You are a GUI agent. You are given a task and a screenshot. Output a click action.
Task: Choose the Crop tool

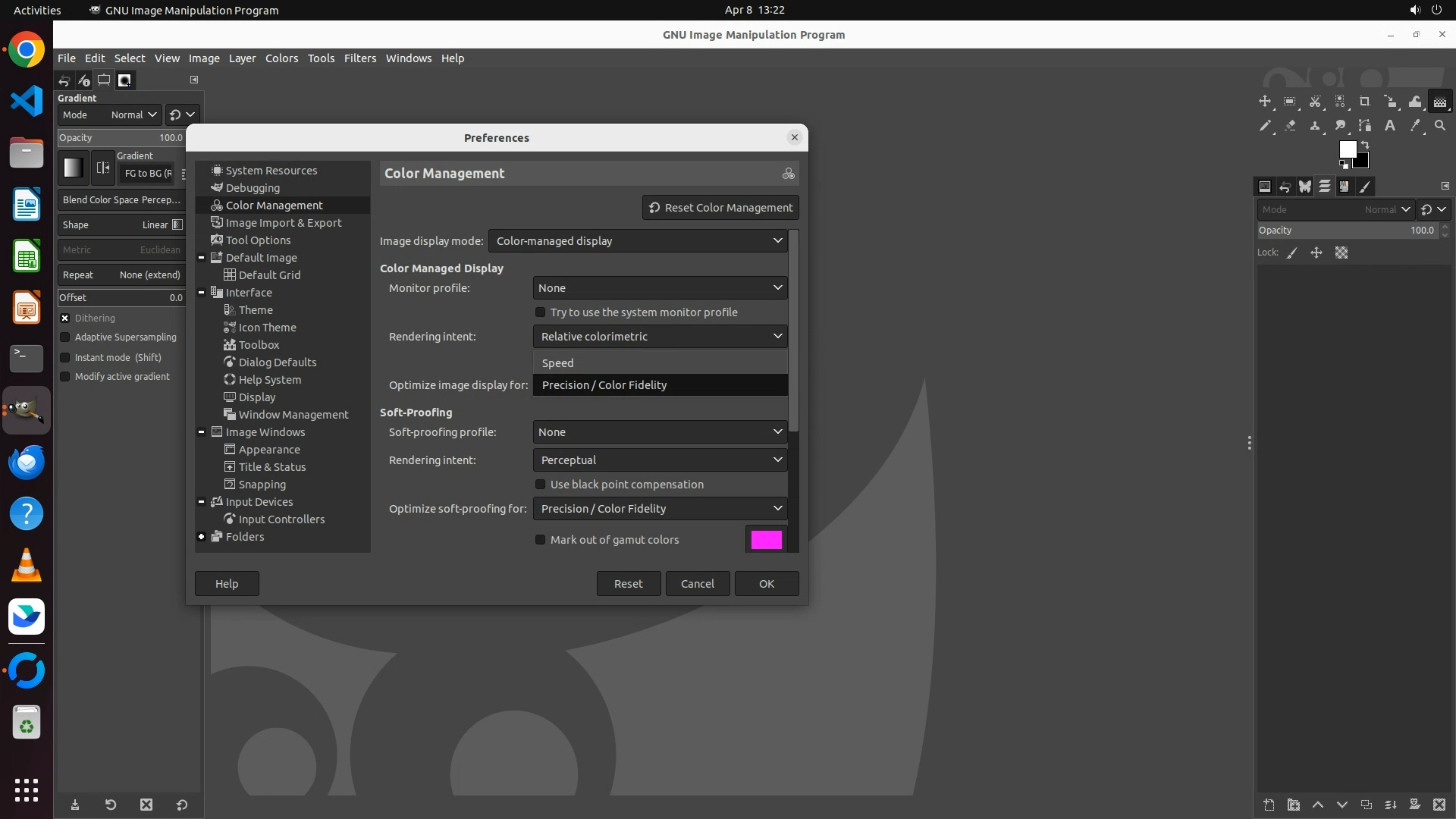1364,102
